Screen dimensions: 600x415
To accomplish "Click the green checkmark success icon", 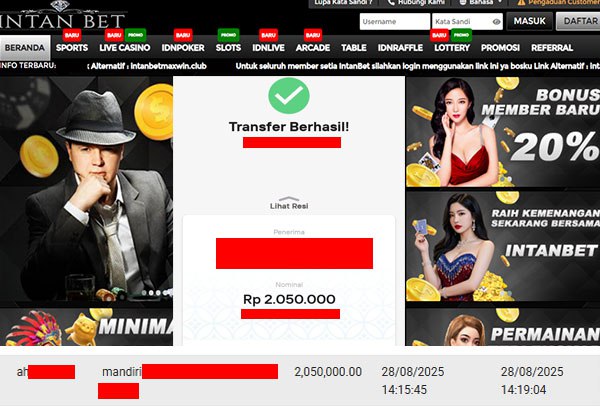I will tap(289, 96).
